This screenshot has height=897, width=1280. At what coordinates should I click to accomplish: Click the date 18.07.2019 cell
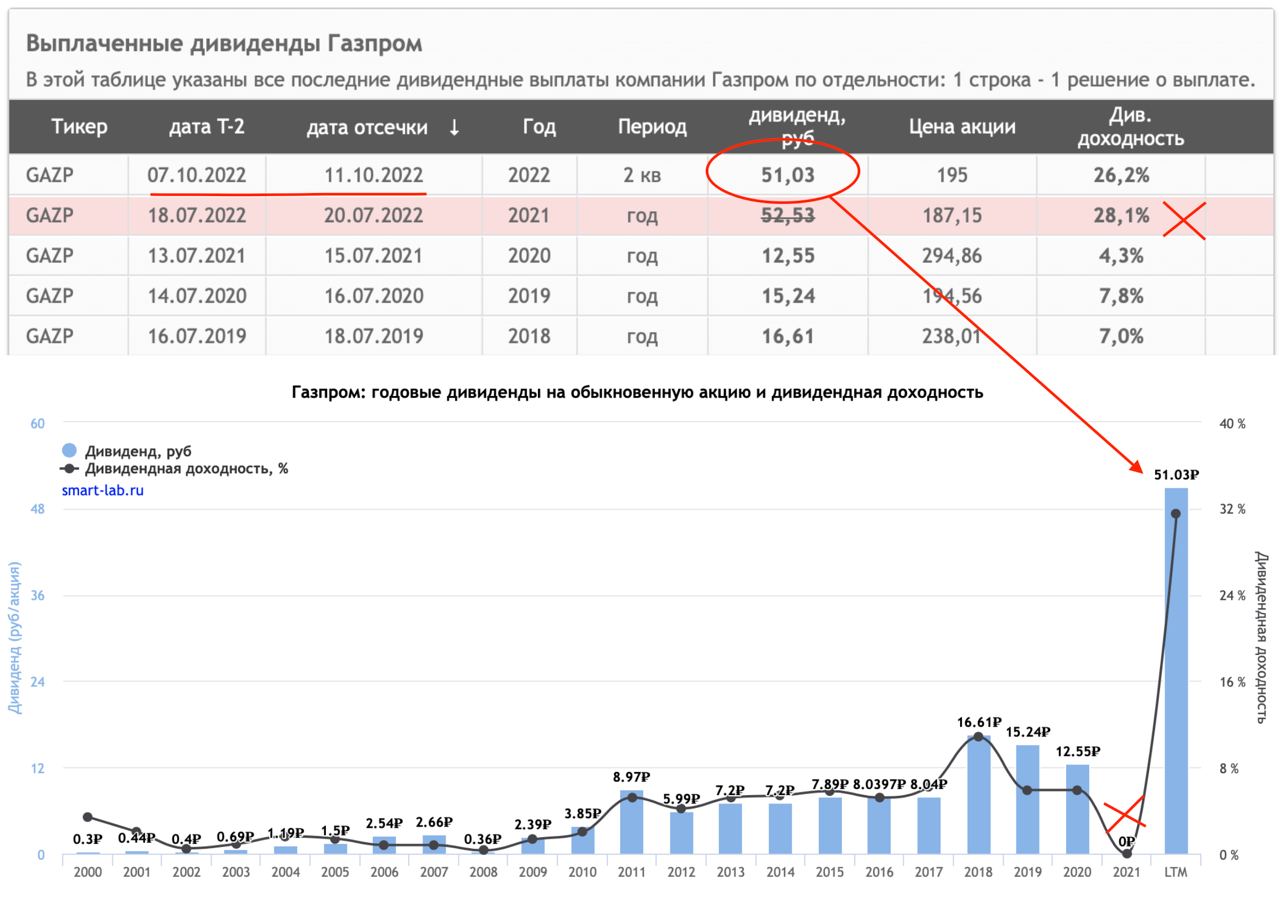374,336
